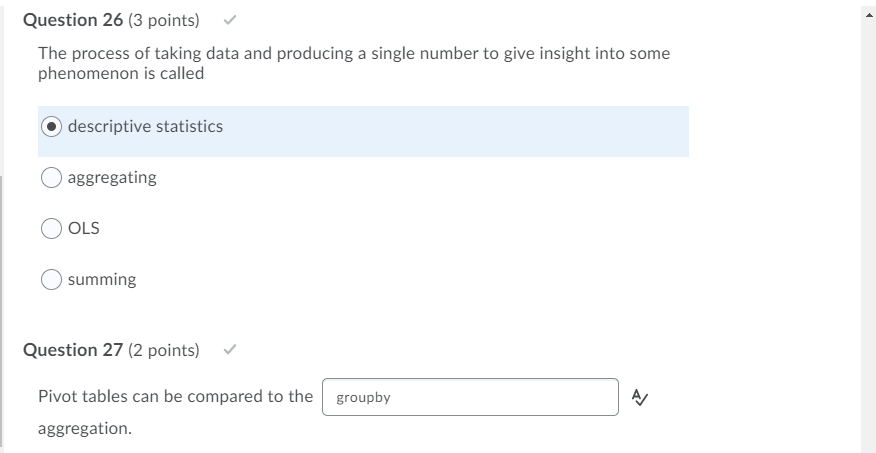This screenshot has width=876, height=453.
Task: Click the '(2 points)' label of Question 27
Action: pyautogui.click(x=164, y=350)
